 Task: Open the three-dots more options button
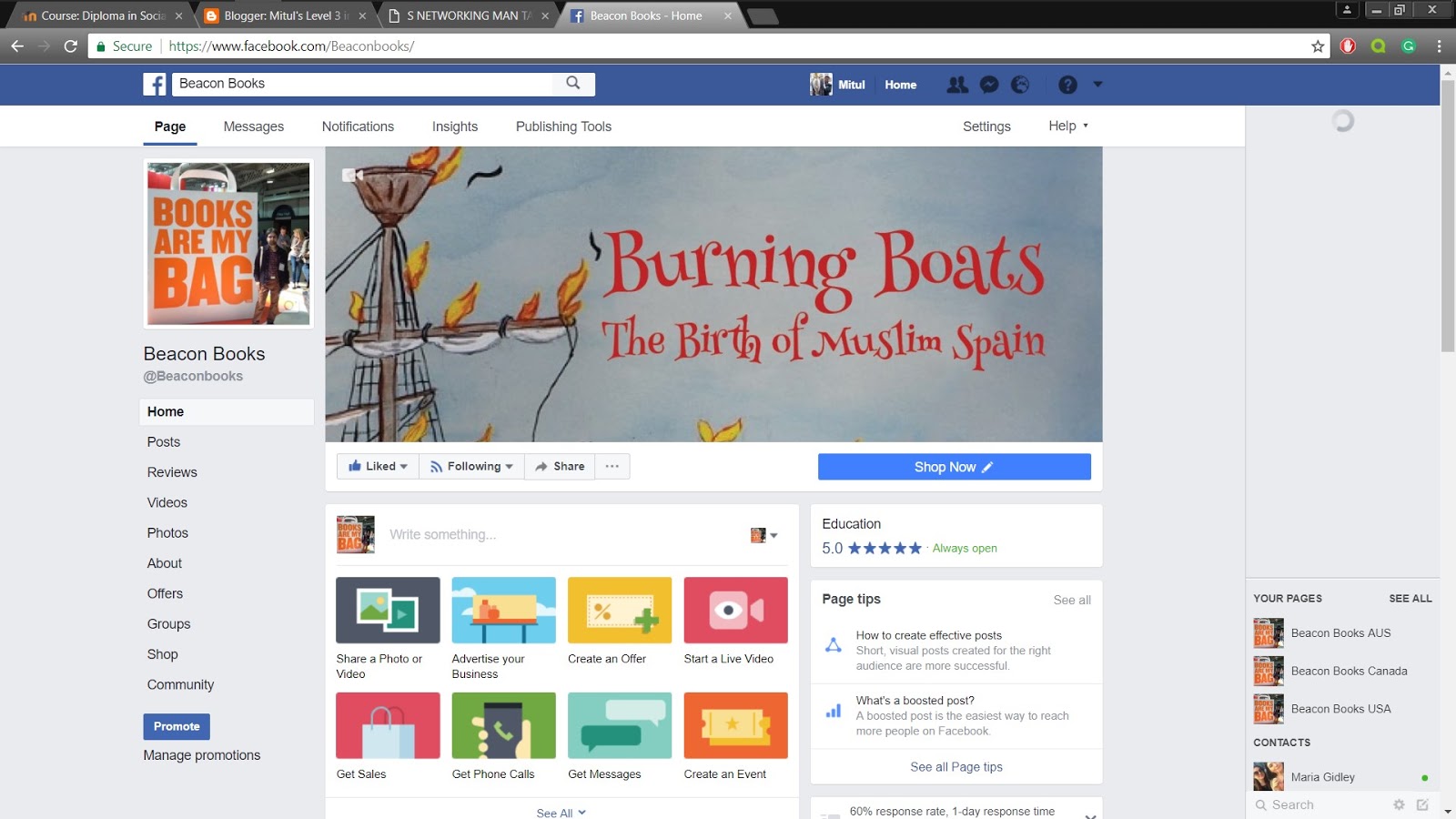[612, 466]
